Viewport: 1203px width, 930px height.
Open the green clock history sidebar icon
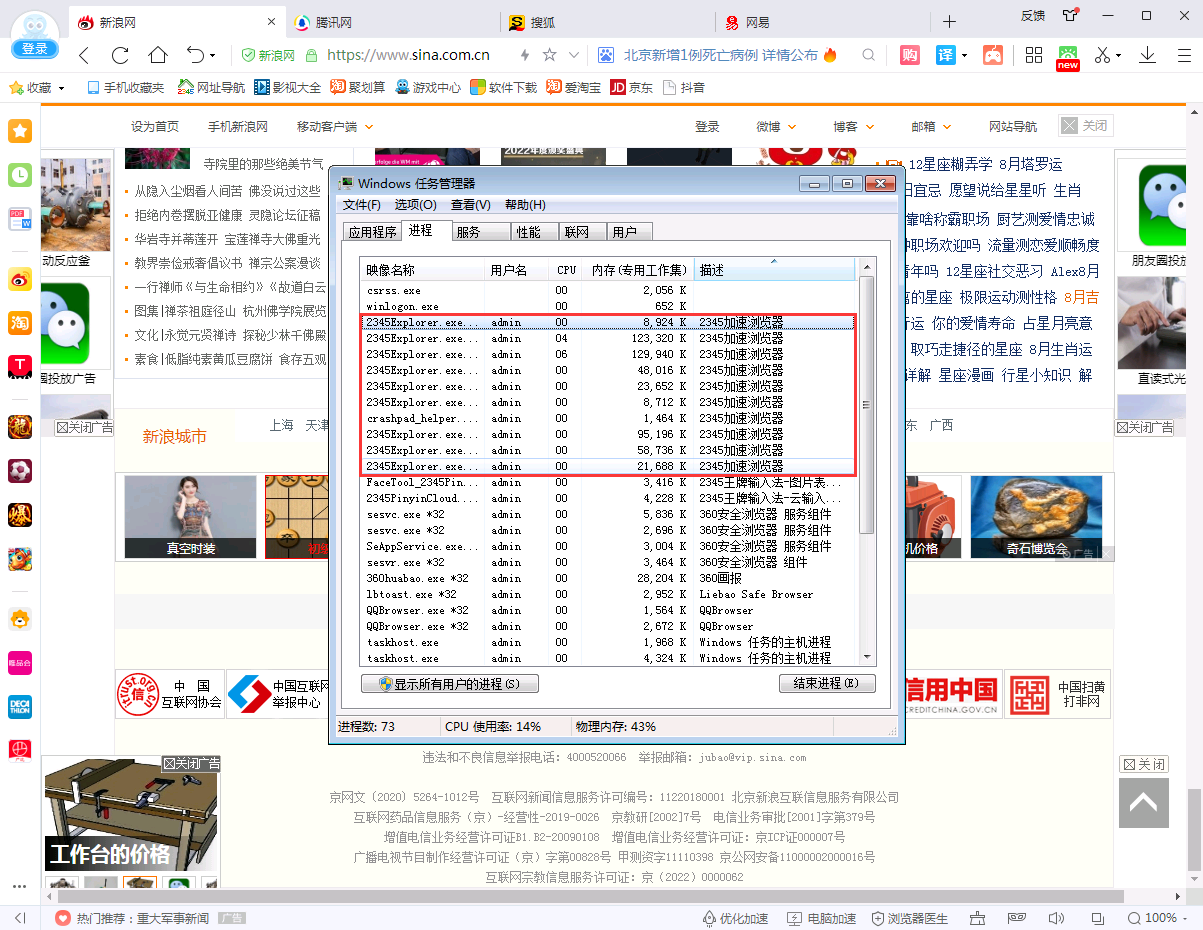(20, 175)
